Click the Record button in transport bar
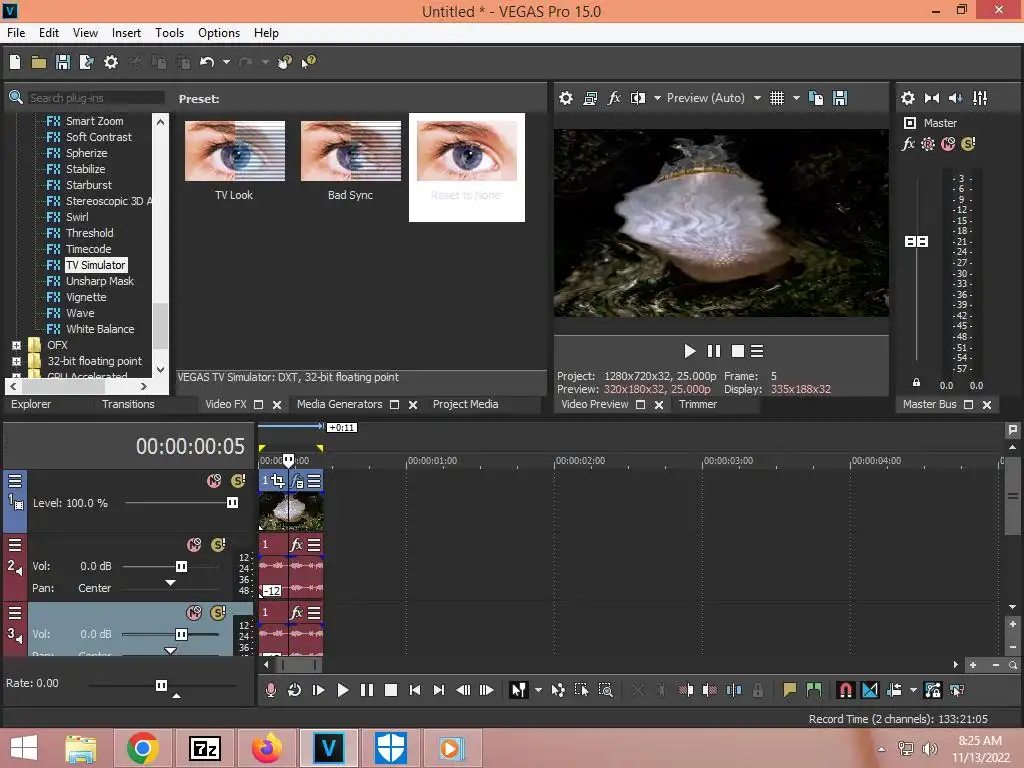The width and height of the screenshot is (1024, 768). (x=270, y=690)
